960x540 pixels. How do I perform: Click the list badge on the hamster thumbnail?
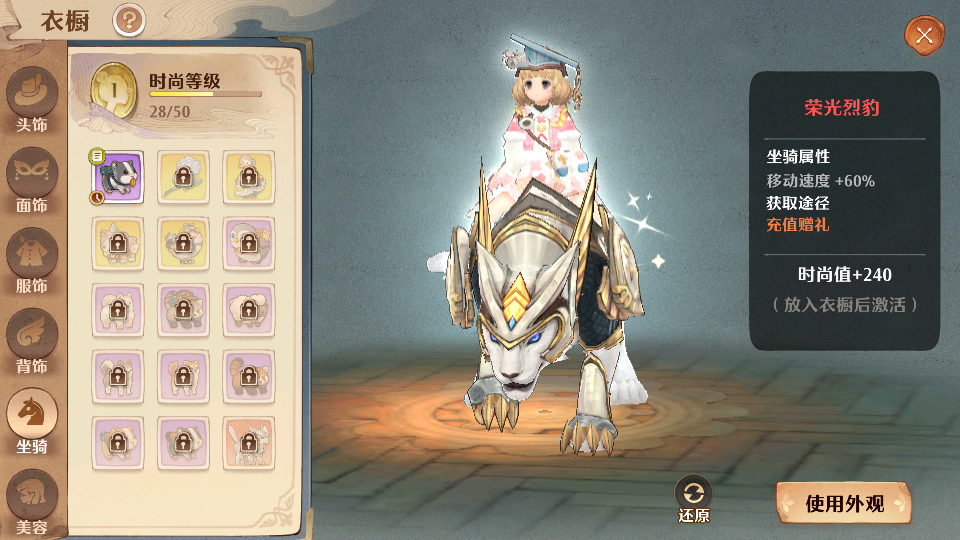click(97, 156)
